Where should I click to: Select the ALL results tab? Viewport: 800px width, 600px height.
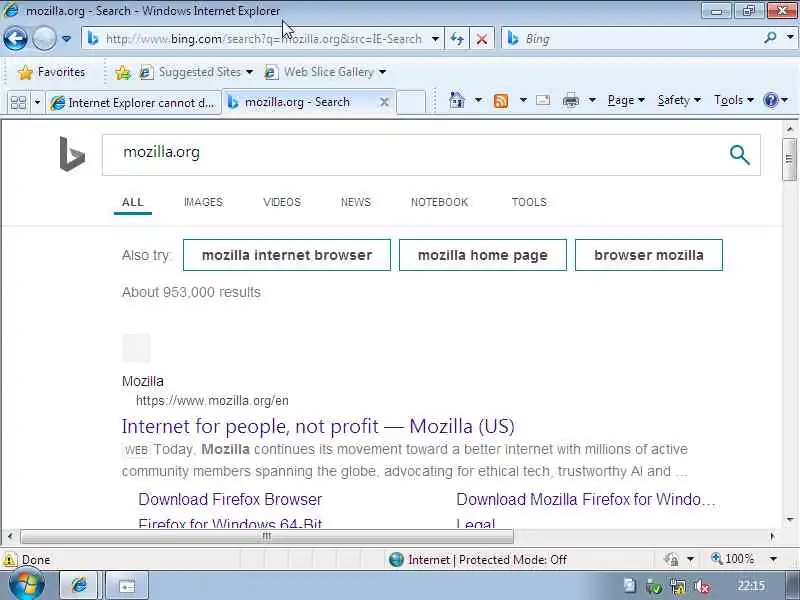point(133,202)
